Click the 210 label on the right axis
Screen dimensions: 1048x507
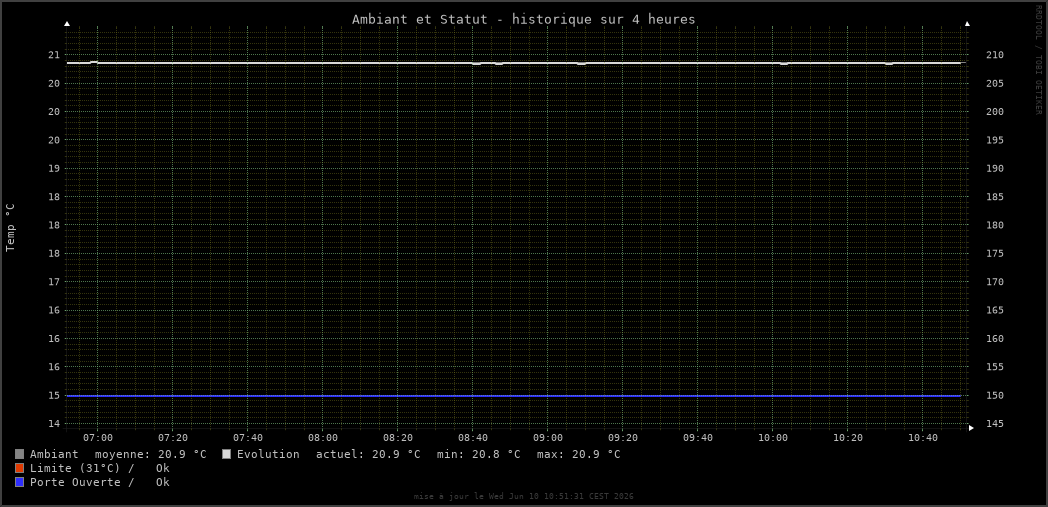(995, 55)
